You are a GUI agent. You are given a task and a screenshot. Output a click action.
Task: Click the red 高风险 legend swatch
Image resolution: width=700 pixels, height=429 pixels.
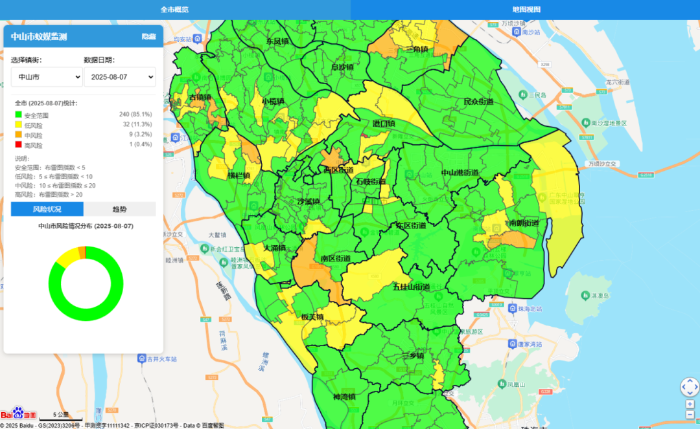(18, 144)
